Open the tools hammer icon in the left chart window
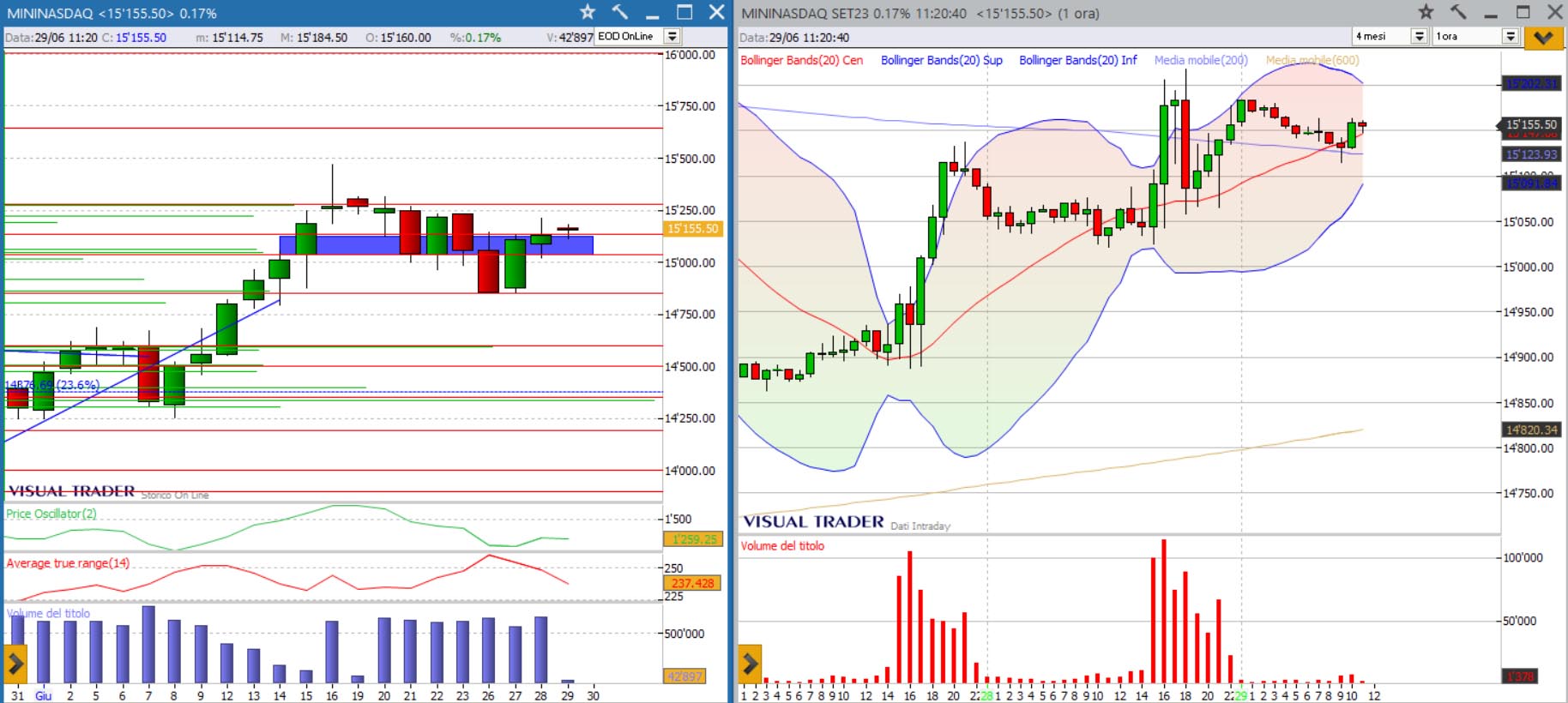This screenshot has width=1568, height=703. (620, 12)
